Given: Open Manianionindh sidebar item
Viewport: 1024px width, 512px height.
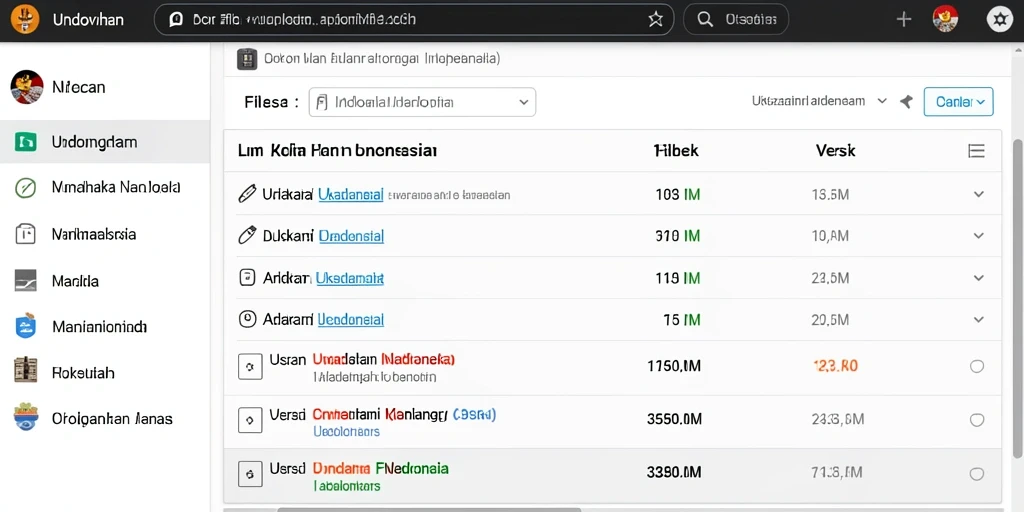Looking at the screenshot, I should (104, 327).
